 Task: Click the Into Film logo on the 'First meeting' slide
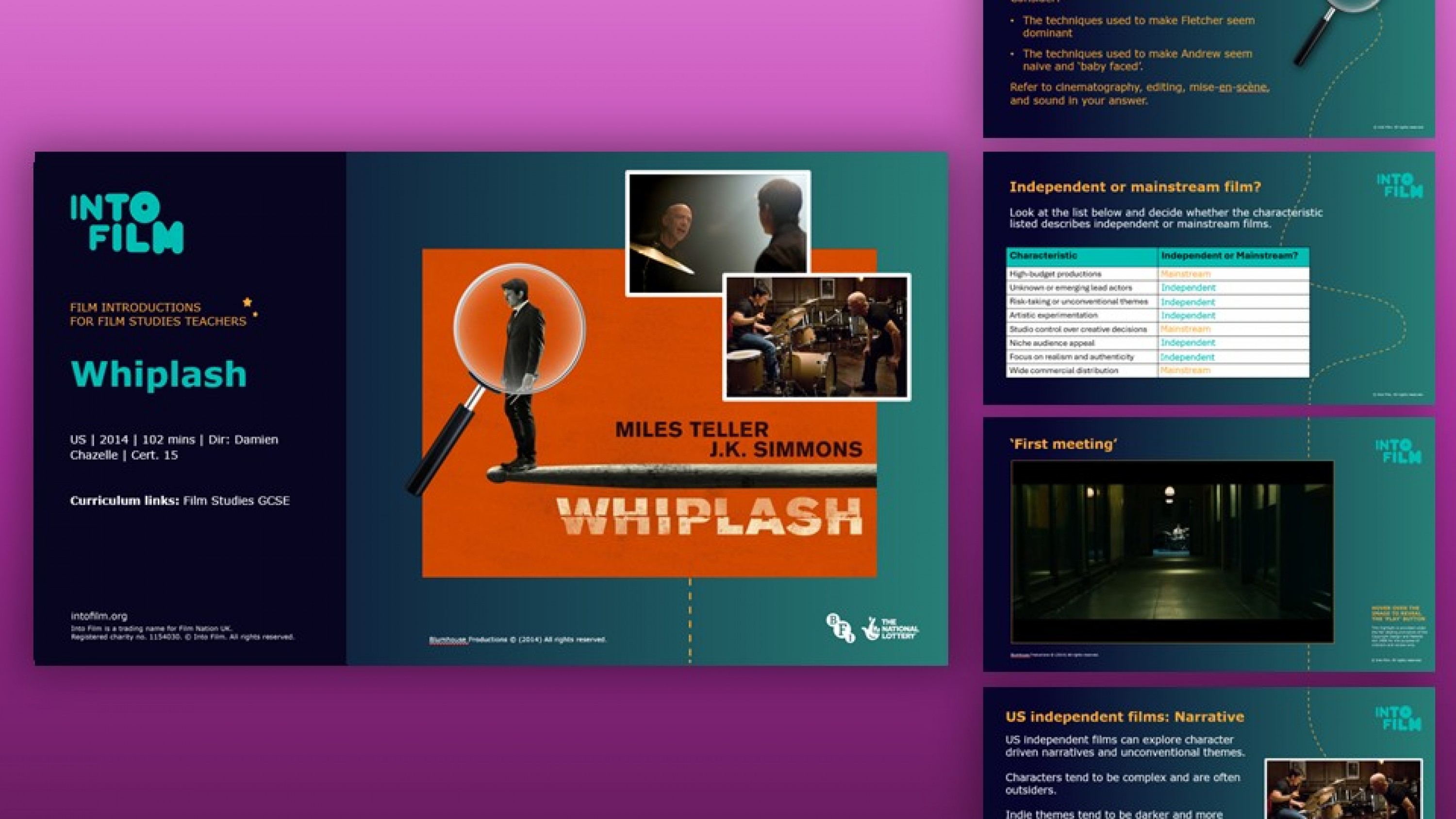1399,451
